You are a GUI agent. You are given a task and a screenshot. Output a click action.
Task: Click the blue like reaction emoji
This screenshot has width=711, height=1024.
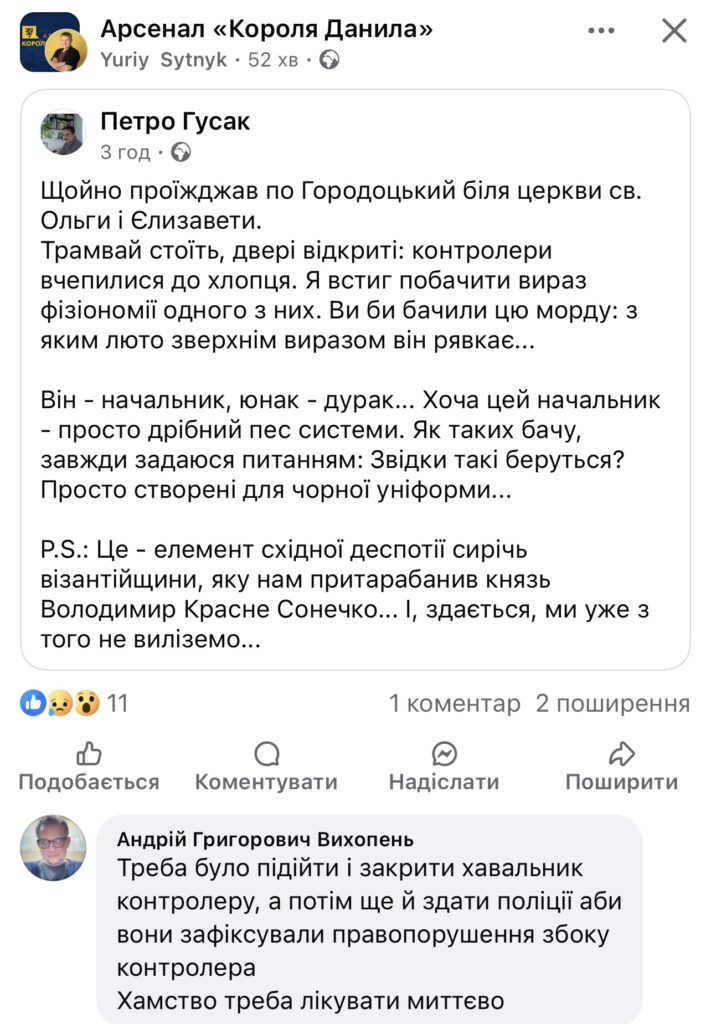(32, 704)
